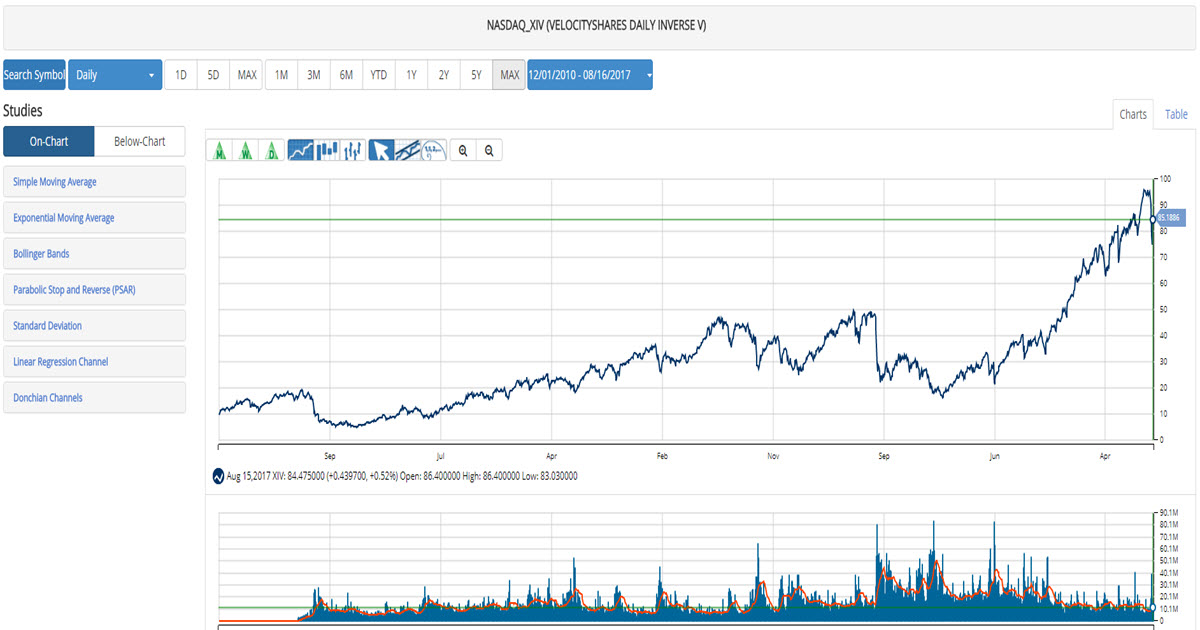Set the range to 6M

click(346, 75)
